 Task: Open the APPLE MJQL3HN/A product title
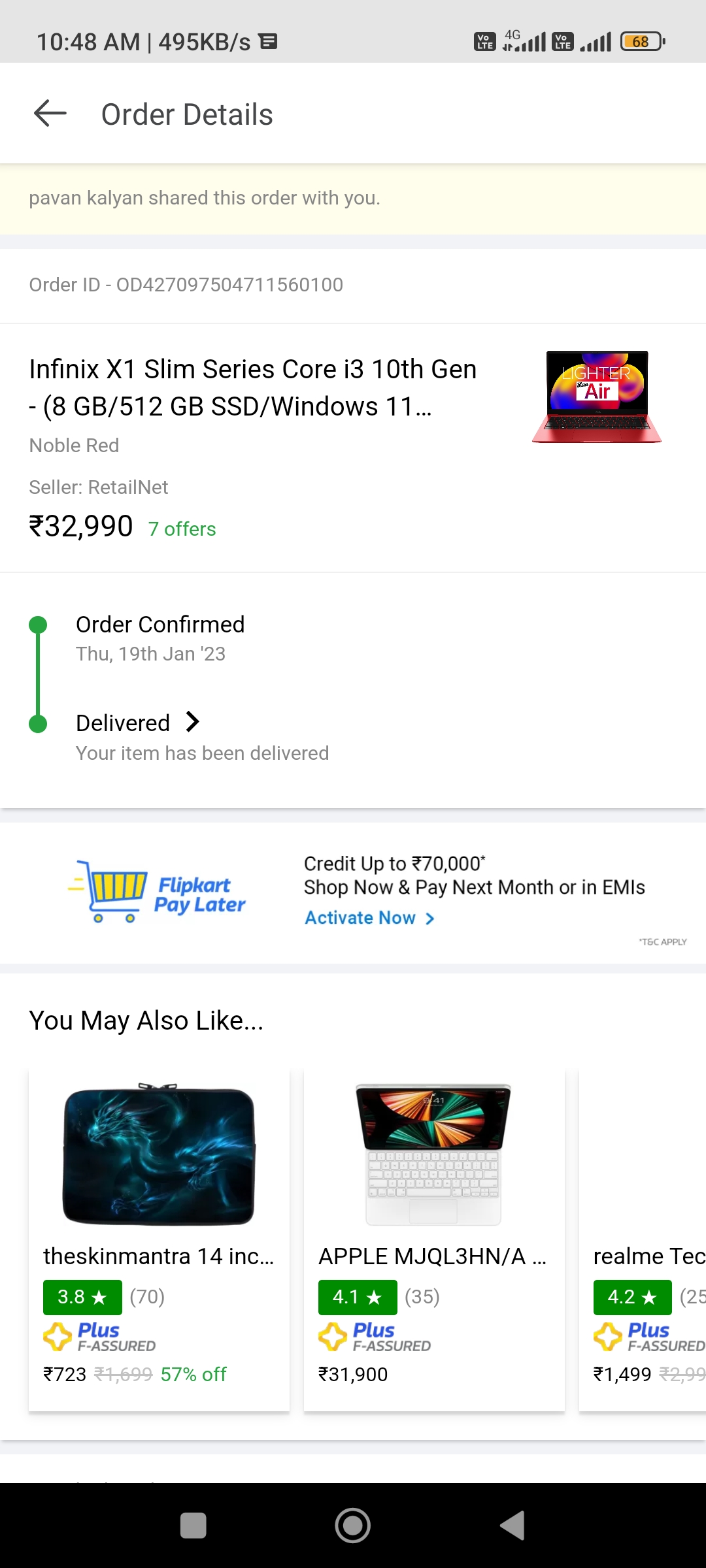click(x=431, y=1256)
